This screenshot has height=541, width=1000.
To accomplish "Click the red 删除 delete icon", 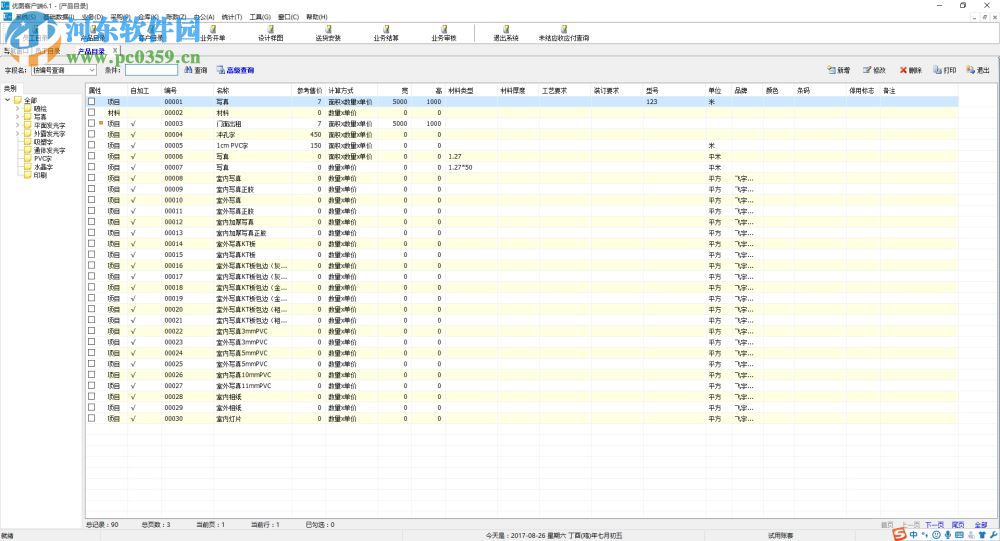I will click(x=903, y=70).
